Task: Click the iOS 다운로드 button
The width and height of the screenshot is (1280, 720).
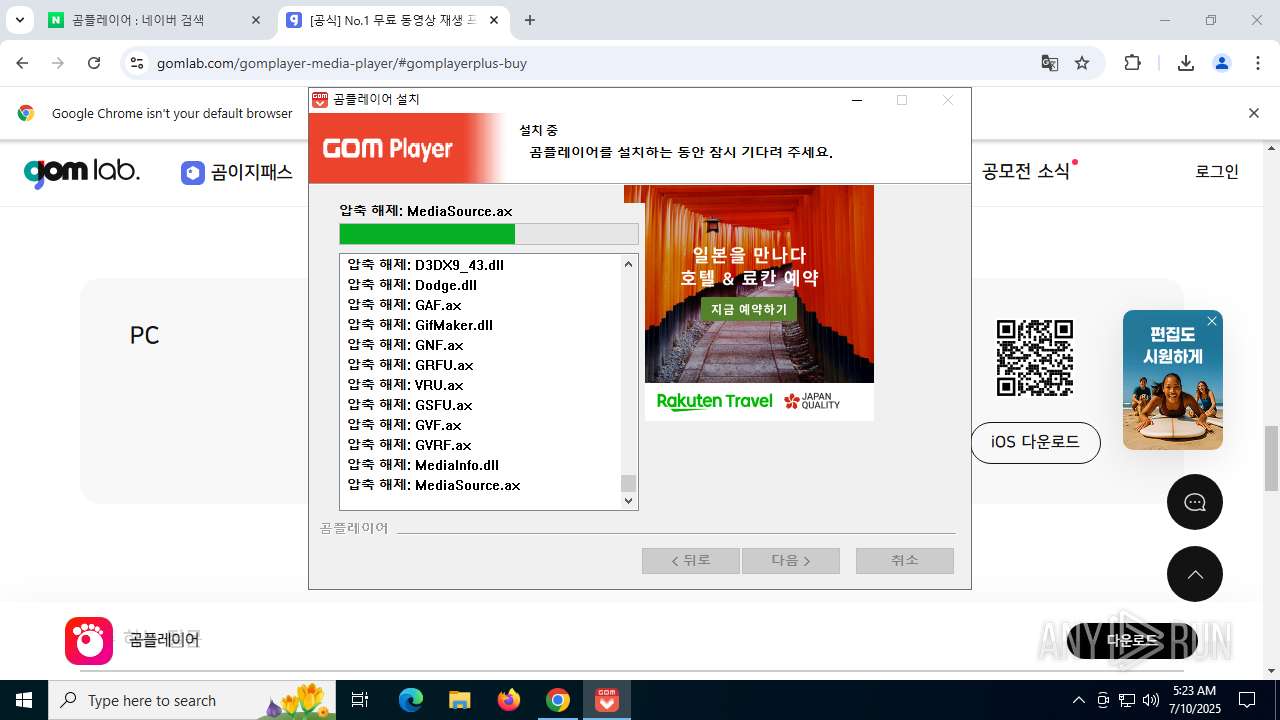Action: [1035, 442]
